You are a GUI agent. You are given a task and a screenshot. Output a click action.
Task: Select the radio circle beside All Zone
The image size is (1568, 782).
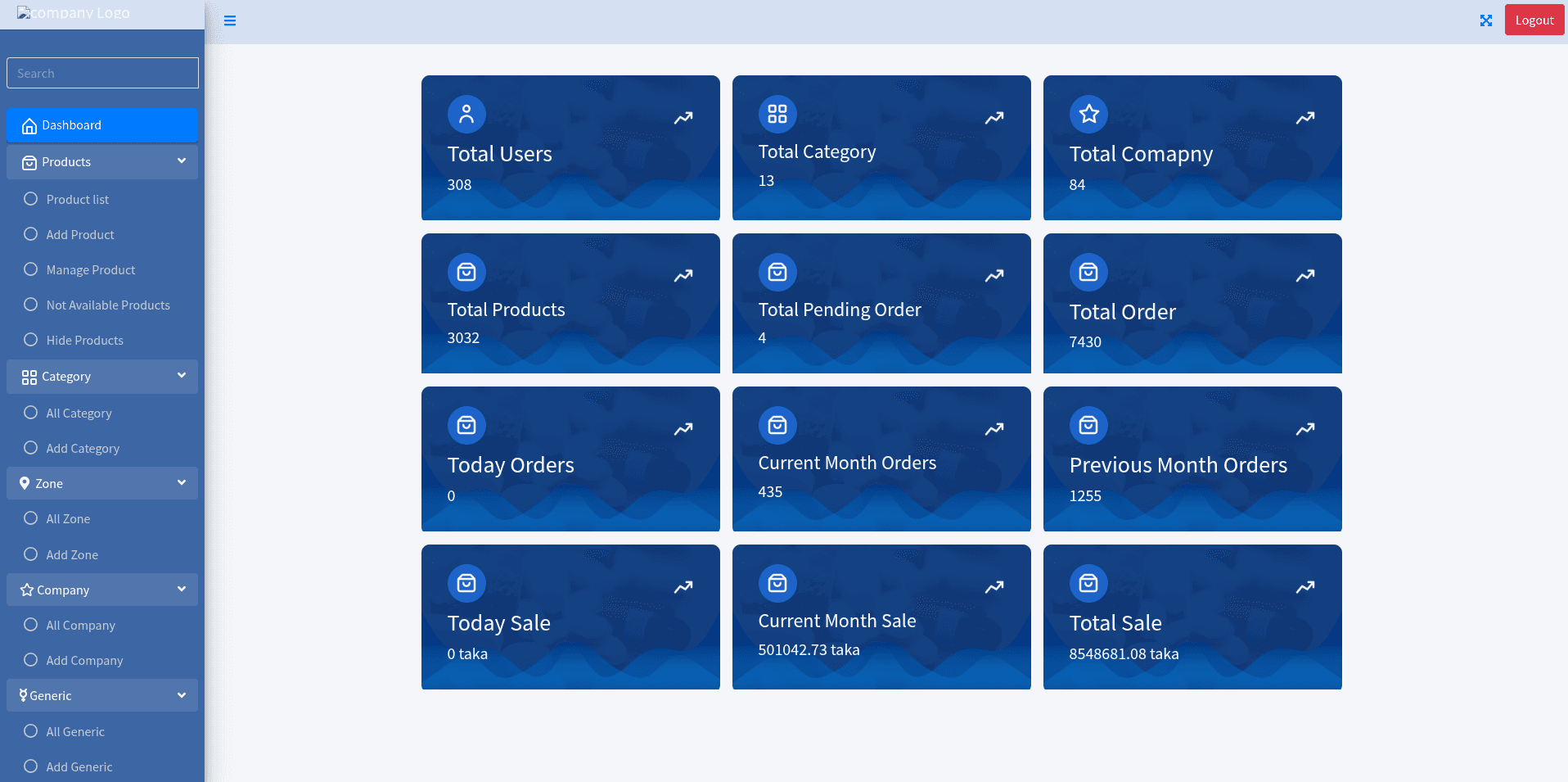pyautogui.click(x=30, y=518)
